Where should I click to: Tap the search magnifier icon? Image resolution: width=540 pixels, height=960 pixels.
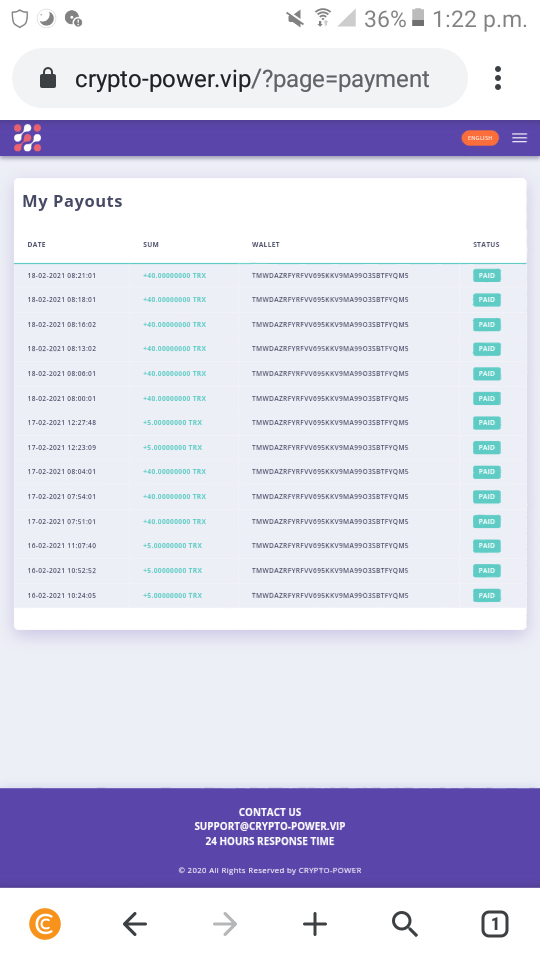click(x=405, y=924)
